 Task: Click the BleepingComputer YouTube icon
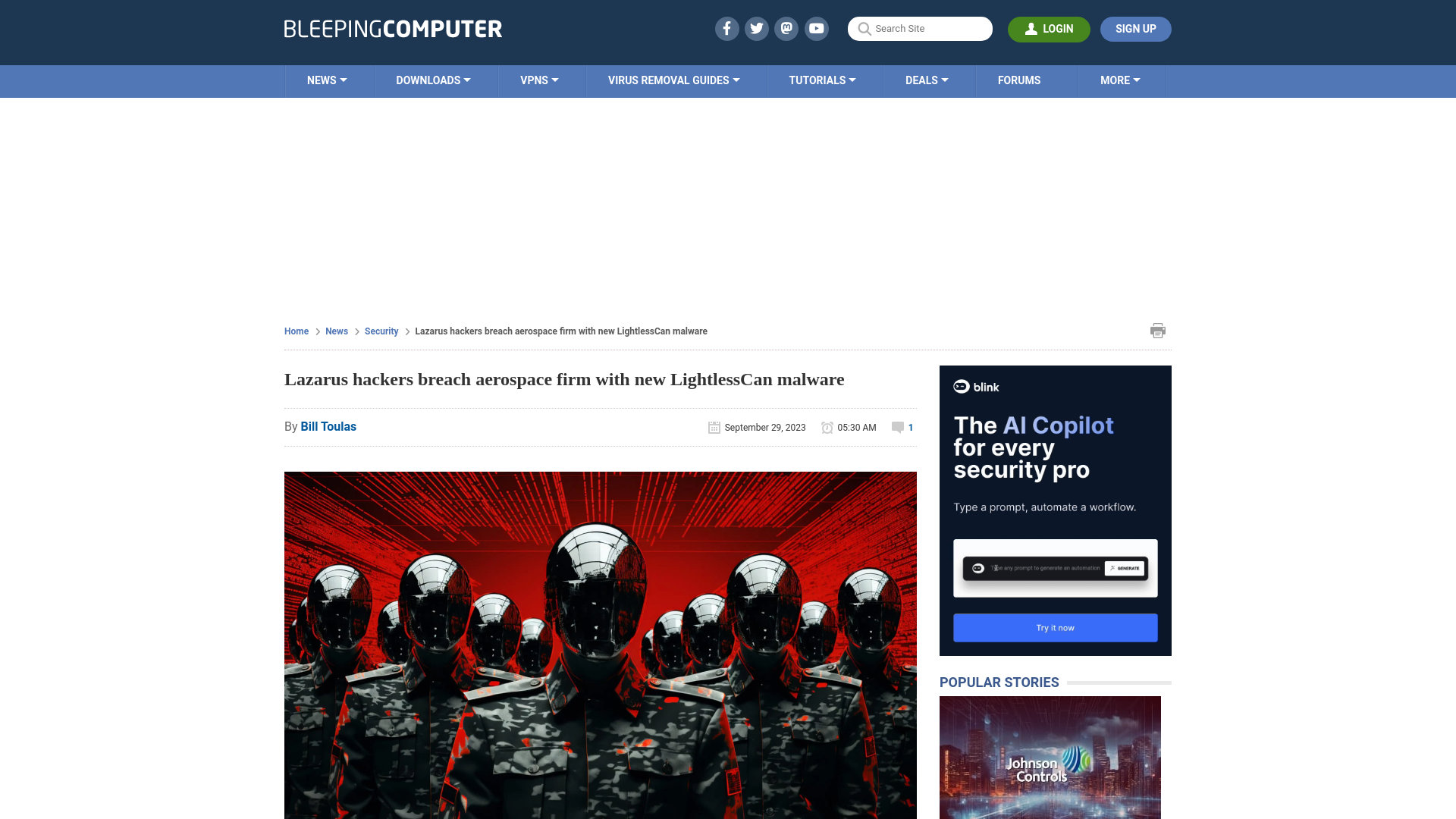817,28
